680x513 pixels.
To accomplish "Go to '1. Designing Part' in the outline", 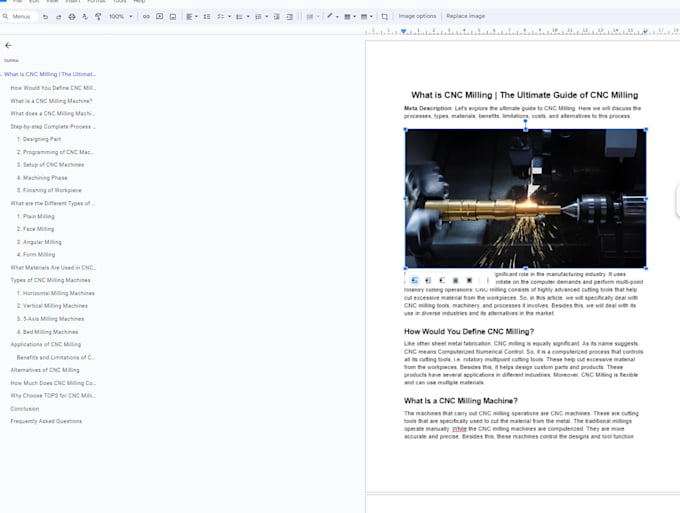I will 39,139.
